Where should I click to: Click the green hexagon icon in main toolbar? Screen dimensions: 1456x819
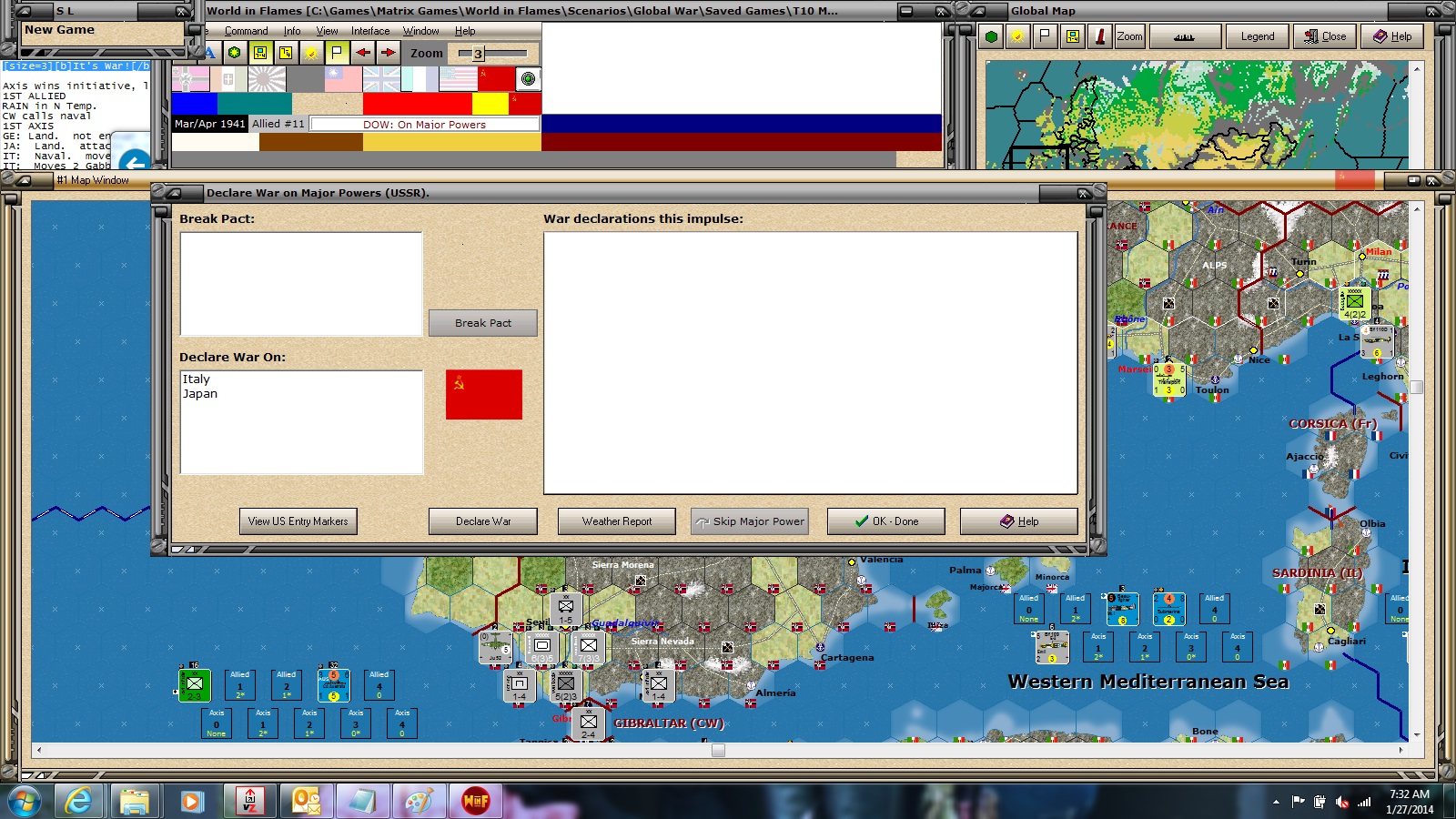pos(235,53)
